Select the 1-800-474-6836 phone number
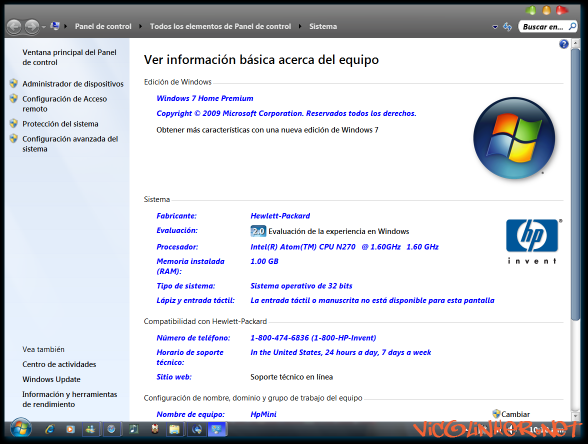 click(313, 338)
